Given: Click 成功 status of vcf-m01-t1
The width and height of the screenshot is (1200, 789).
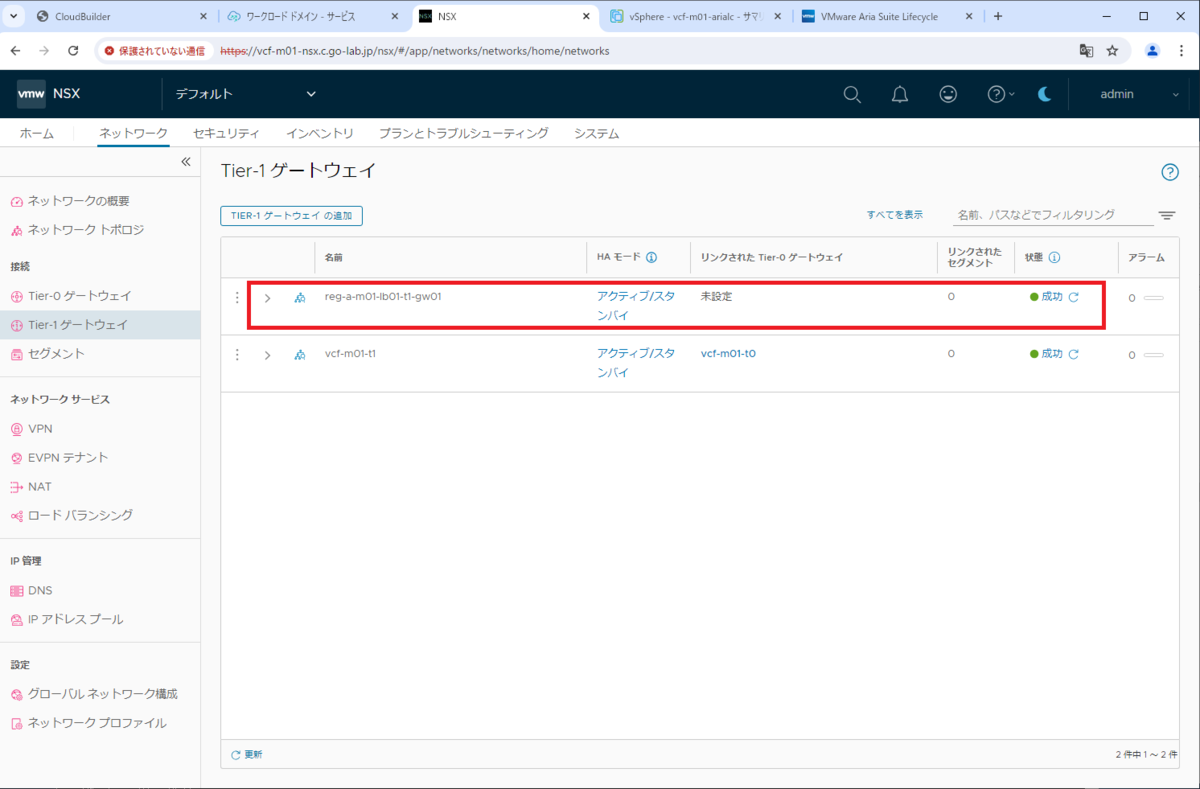Looking at the screenshot, I should (x=1052, y=354).
